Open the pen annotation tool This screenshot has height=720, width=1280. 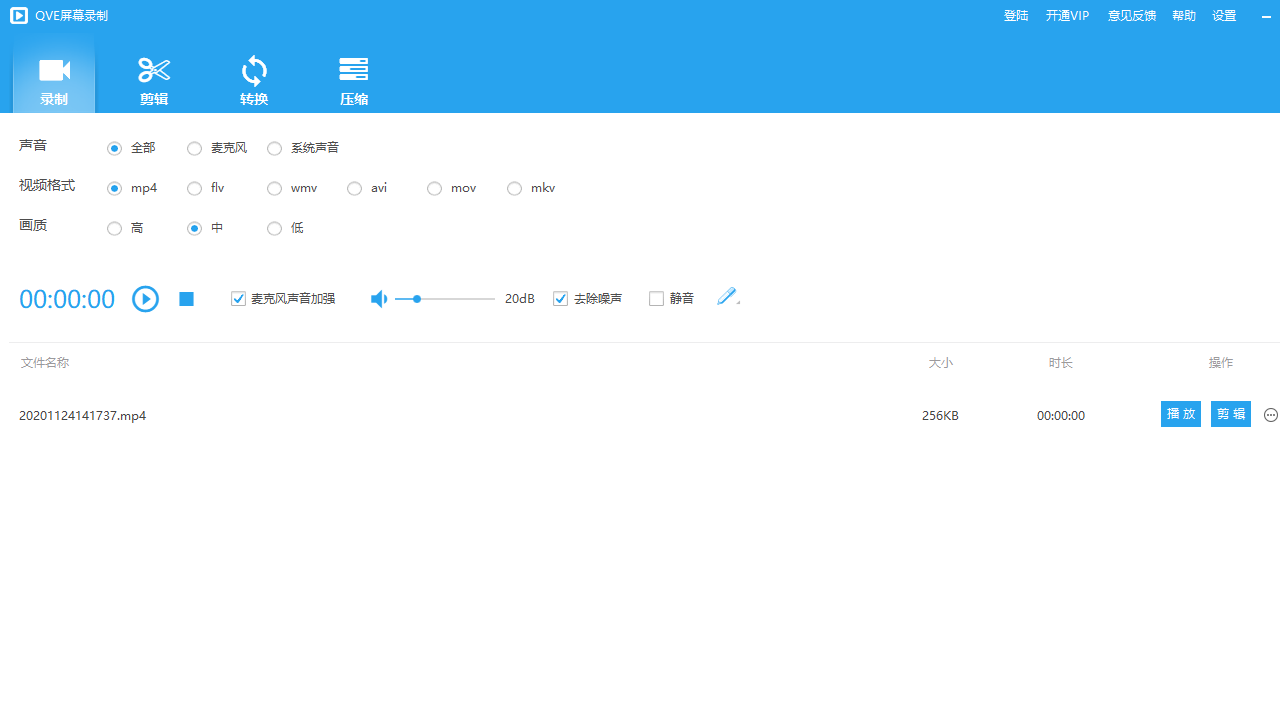tap(728, 297)
